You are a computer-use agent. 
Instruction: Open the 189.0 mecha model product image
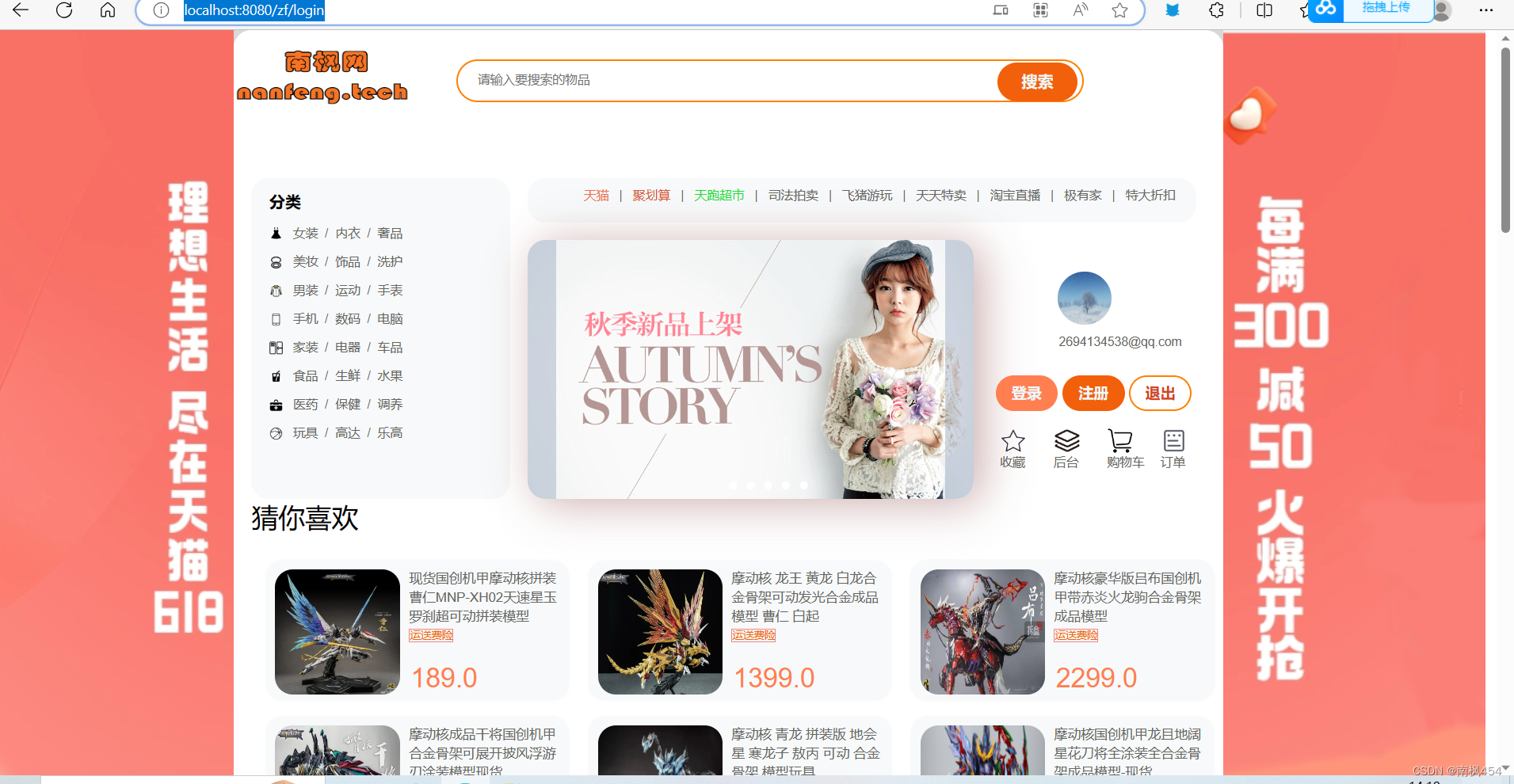338,632
